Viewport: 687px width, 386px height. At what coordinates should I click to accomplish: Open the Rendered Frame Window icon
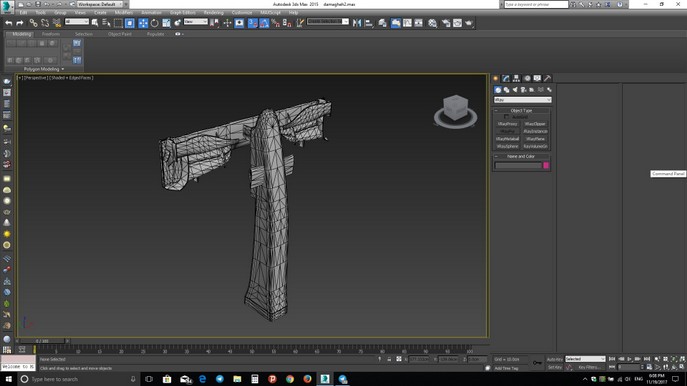[457, 23]
